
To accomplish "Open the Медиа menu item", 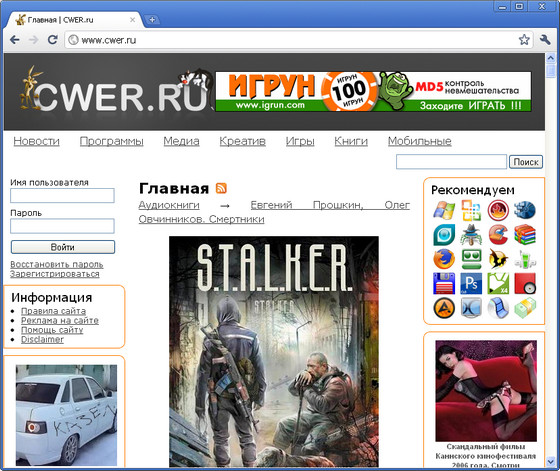I will (x=181, y=141).
